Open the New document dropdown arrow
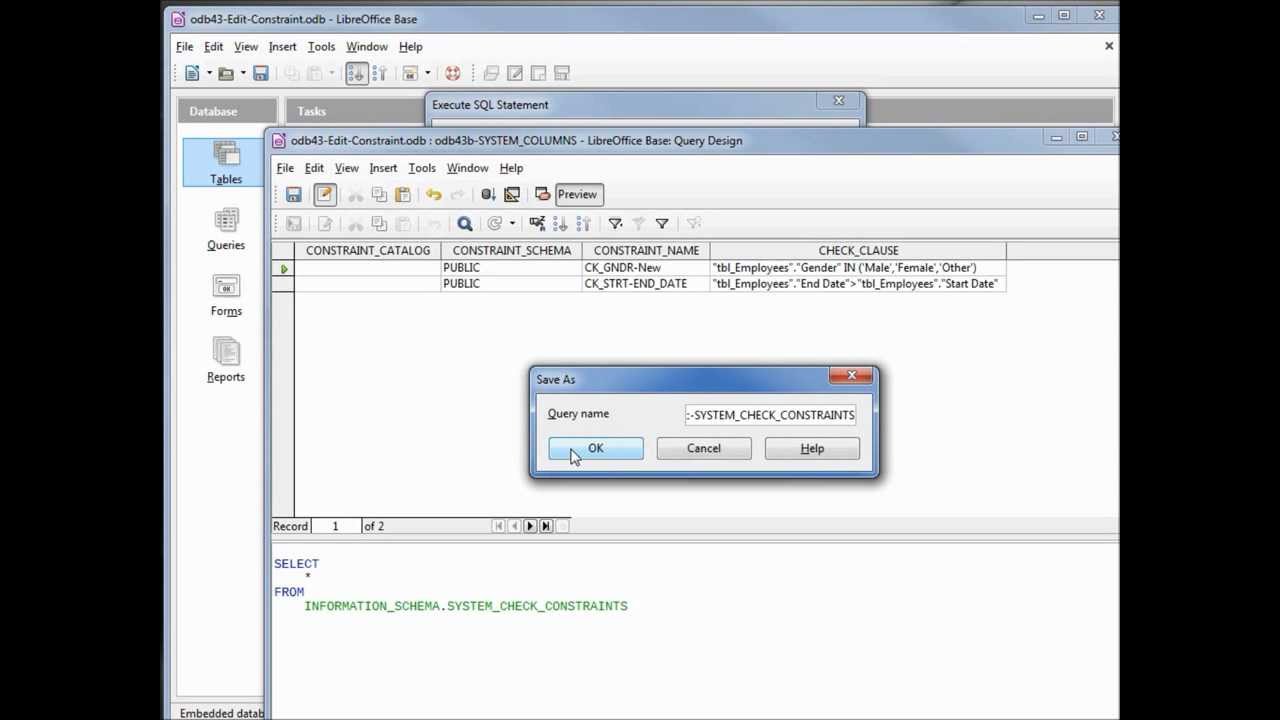1280x720 pixels. 209,73
